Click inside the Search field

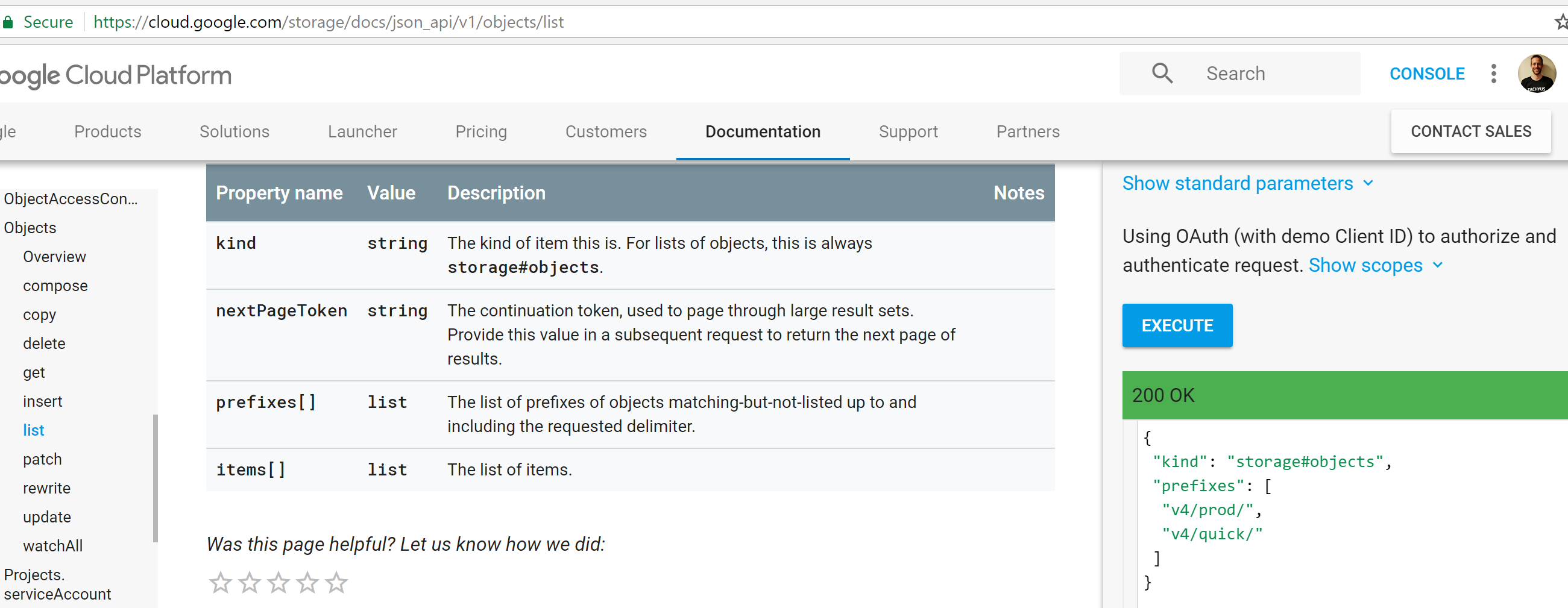coord(1272,73)
